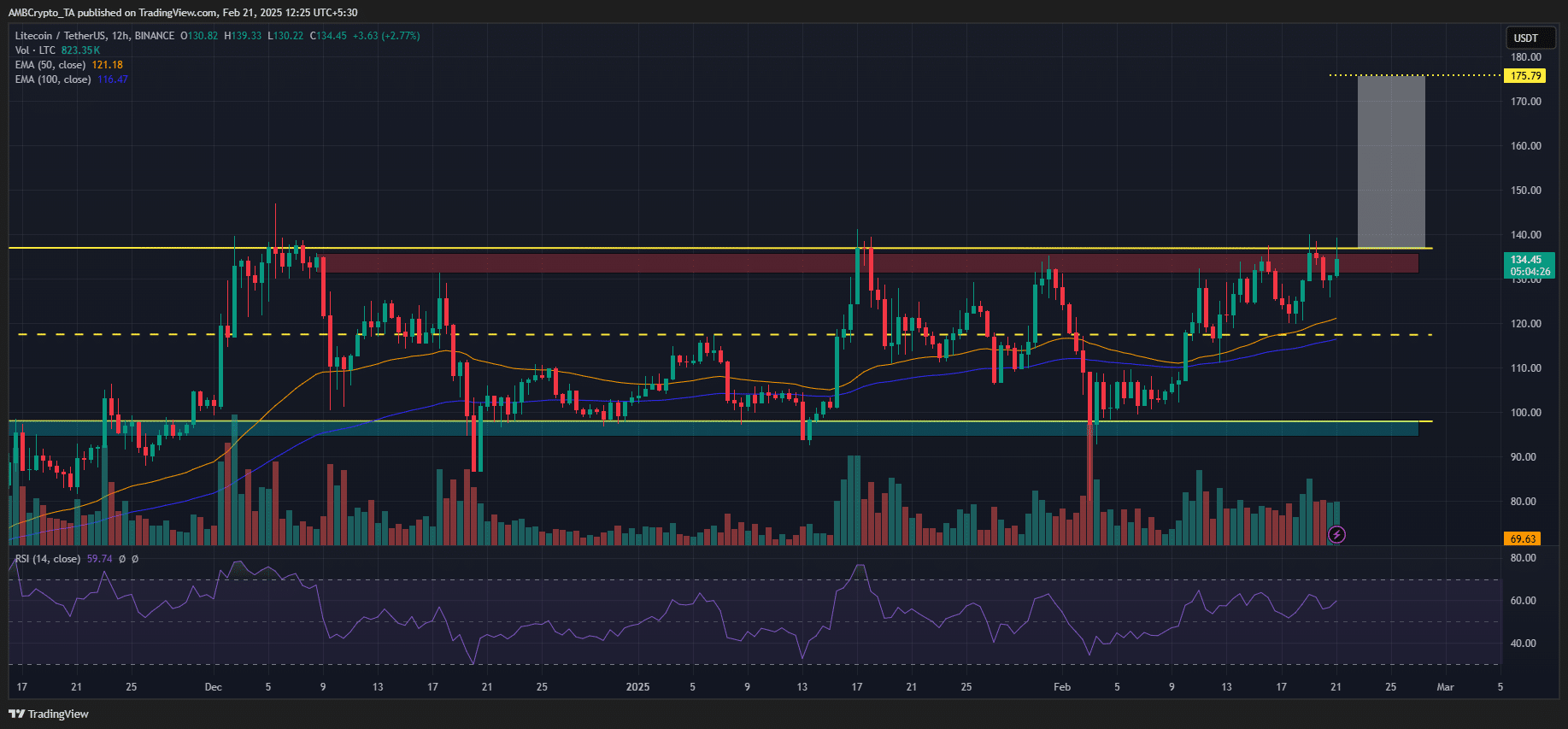Click the 'Dec' date axis label

(x=214, y=687)
